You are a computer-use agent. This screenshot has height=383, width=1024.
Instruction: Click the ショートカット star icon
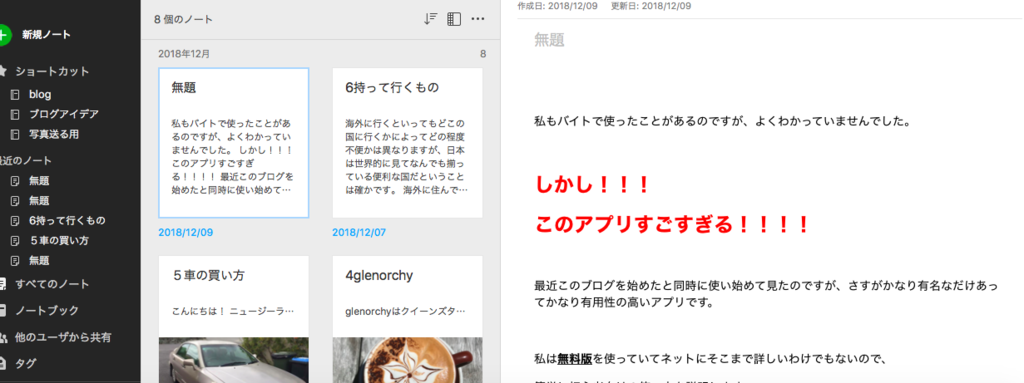click(3, 71)
